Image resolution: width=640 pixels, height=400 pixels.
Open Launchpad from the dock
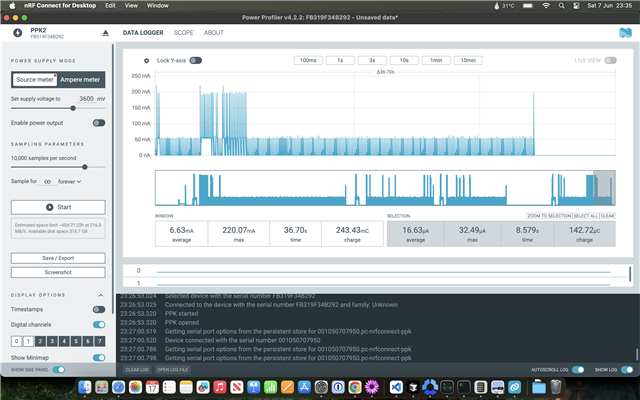[x=102, y=387]
